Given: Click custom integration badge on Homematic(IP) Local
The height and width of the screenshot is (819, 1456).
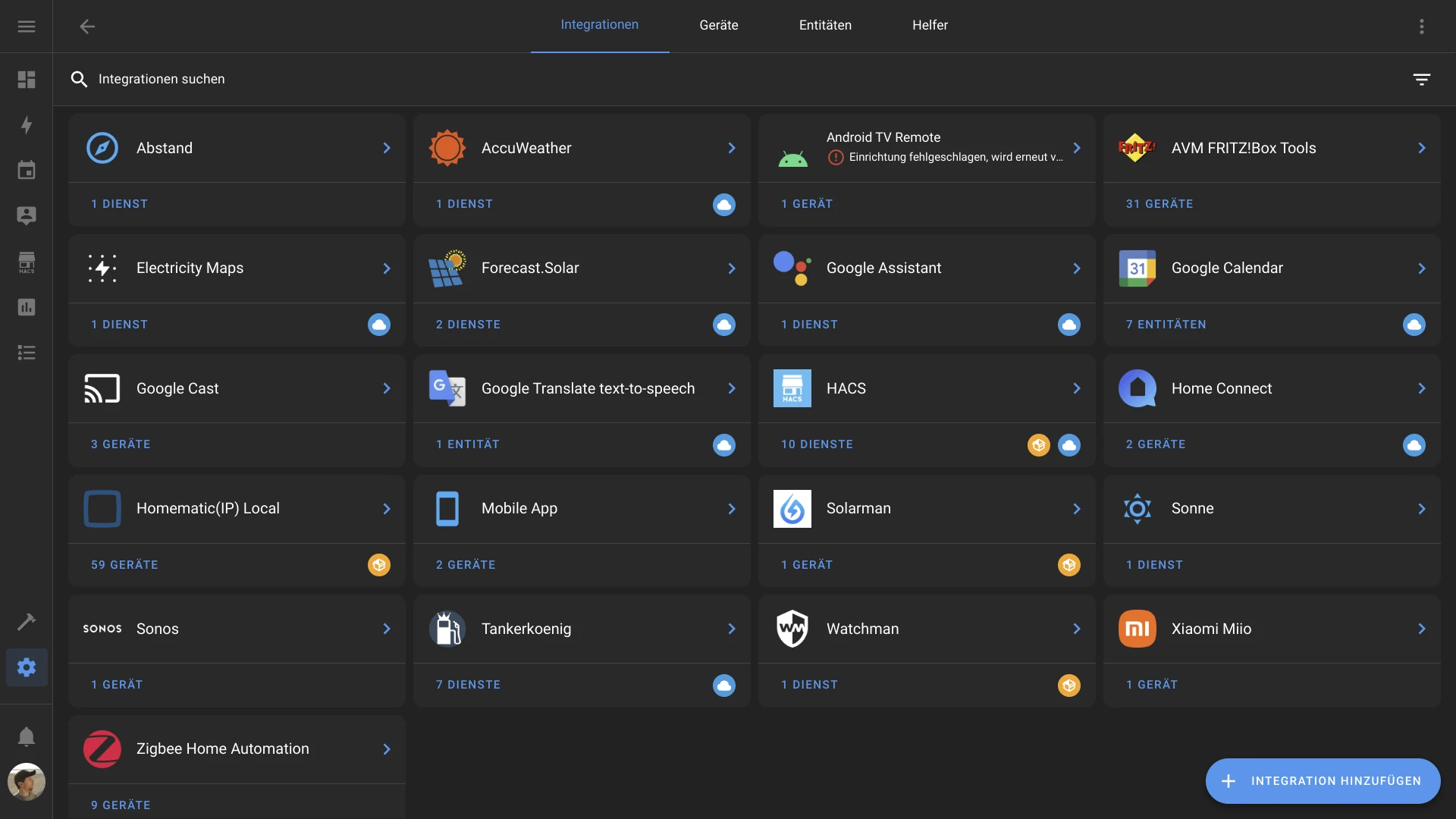Looking at the screenshot, I should click(379, 565).
